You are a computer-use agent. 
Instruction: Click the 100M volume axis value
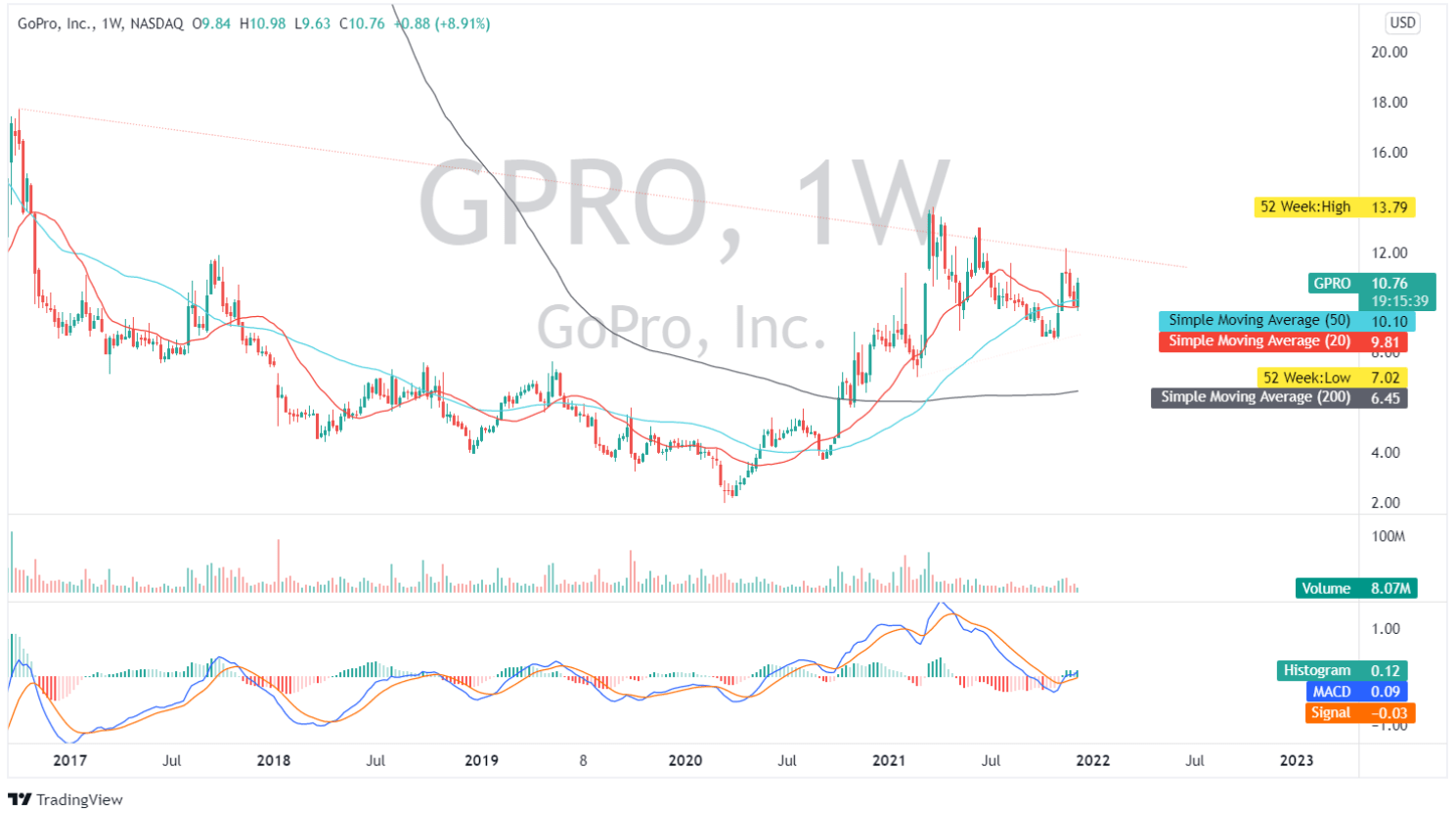[x=1388, y=537]
